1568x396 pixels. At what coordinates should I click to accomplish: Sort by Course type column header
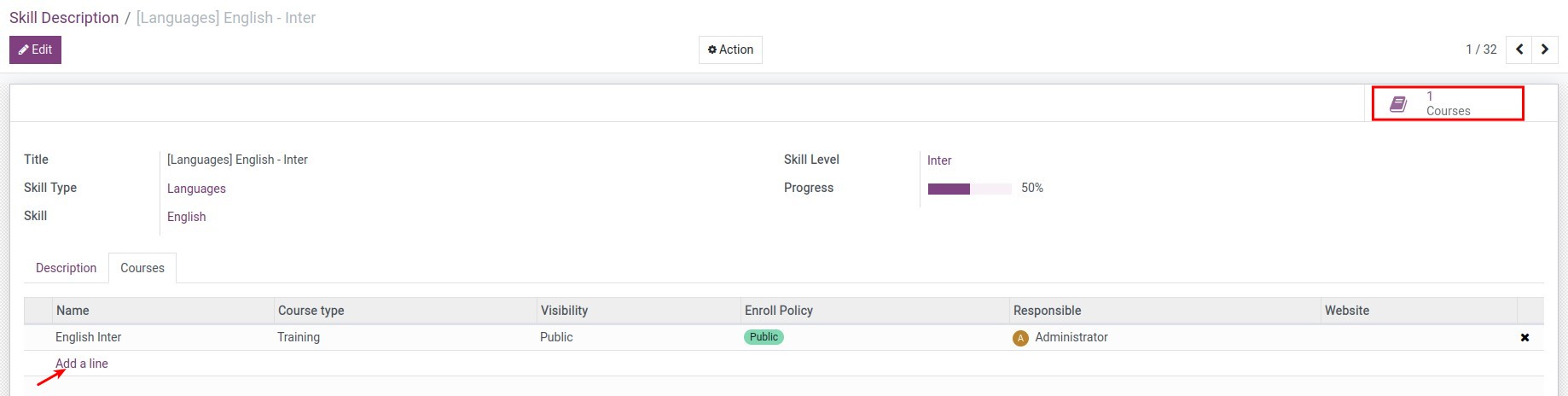[311, 311]
